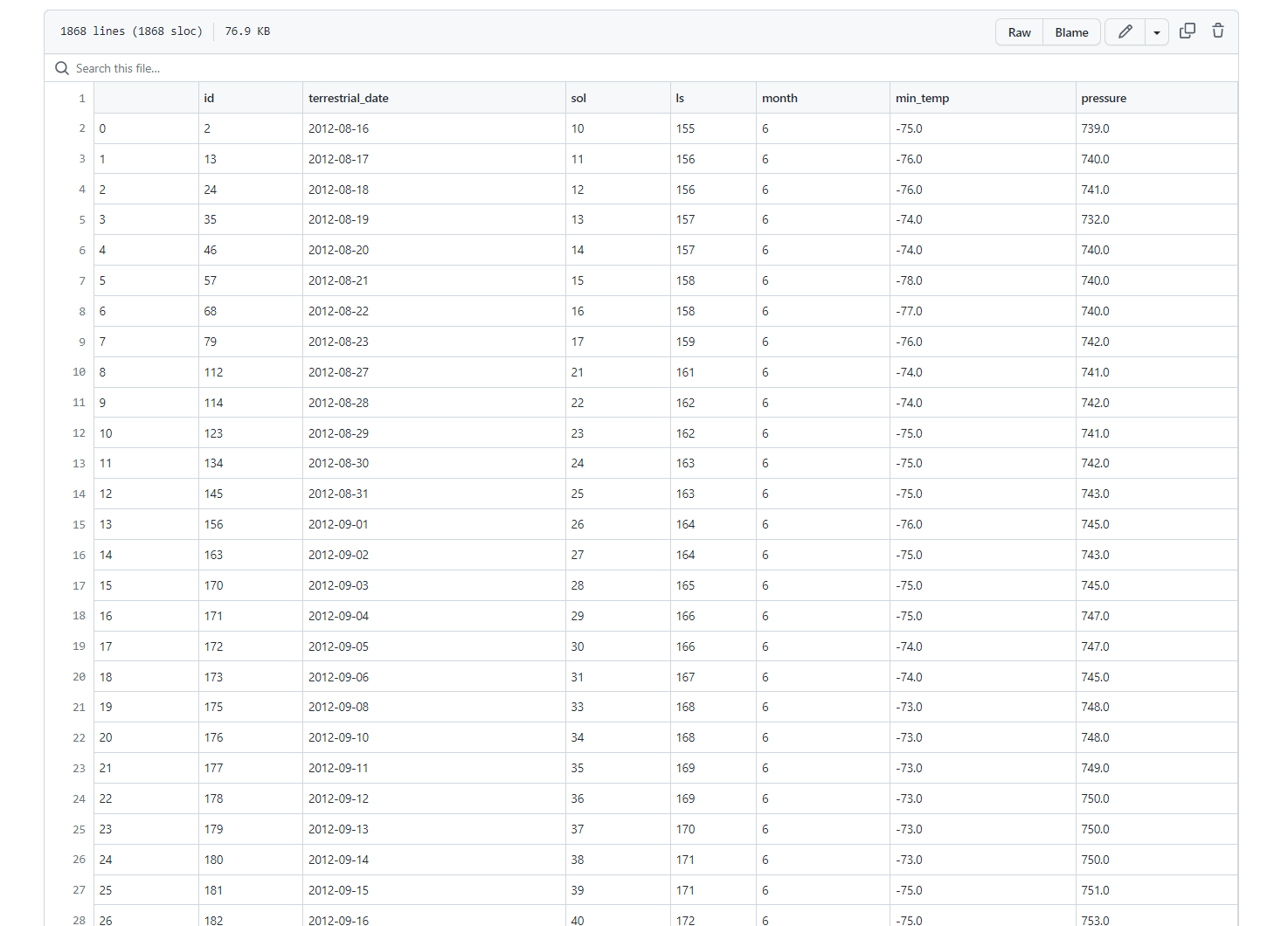Click line number 1 in the gutter
The width and height of the screenshot is (1288, 926).
81,98
